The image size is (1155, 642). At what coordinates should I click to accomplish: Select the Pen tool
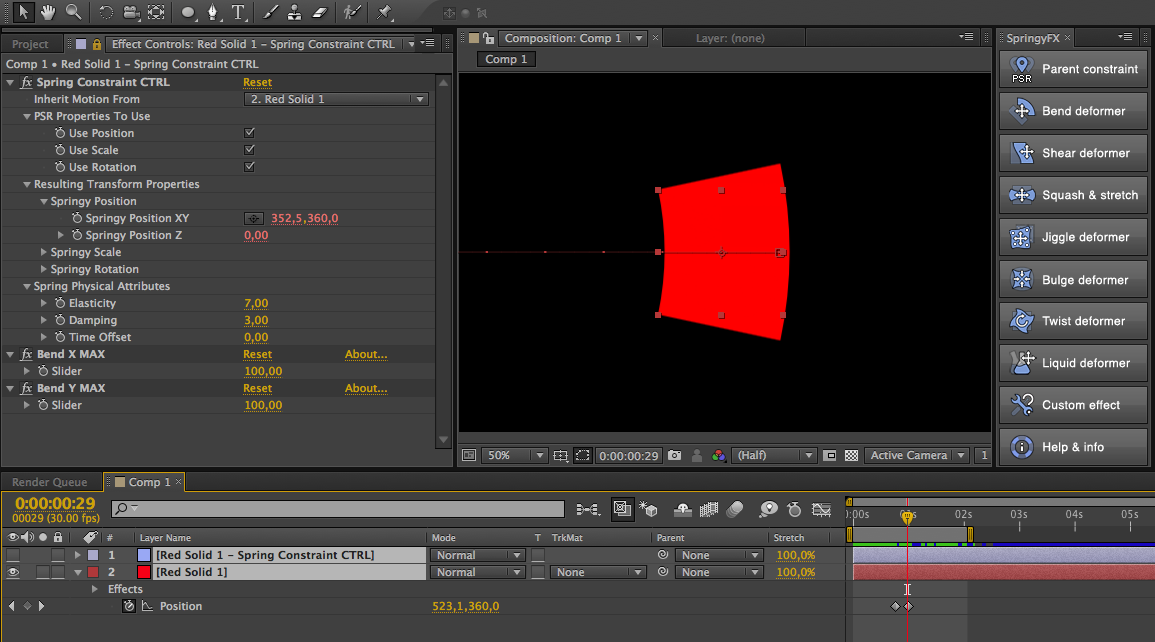213,12
